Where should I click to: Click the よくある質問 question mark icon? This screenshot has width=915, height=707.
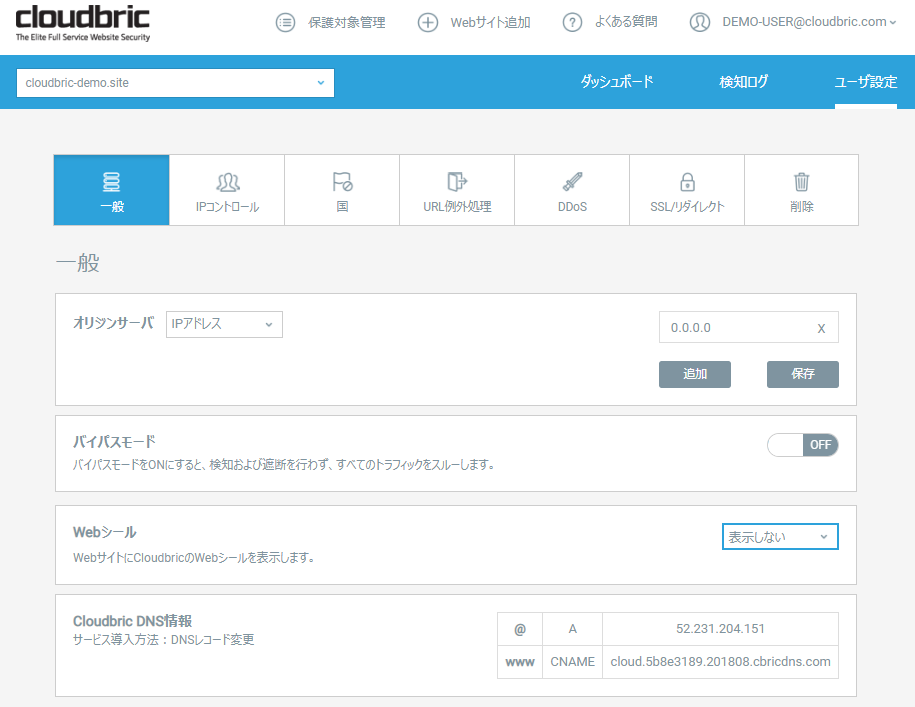pyautogui.click(x=572, y=23)
